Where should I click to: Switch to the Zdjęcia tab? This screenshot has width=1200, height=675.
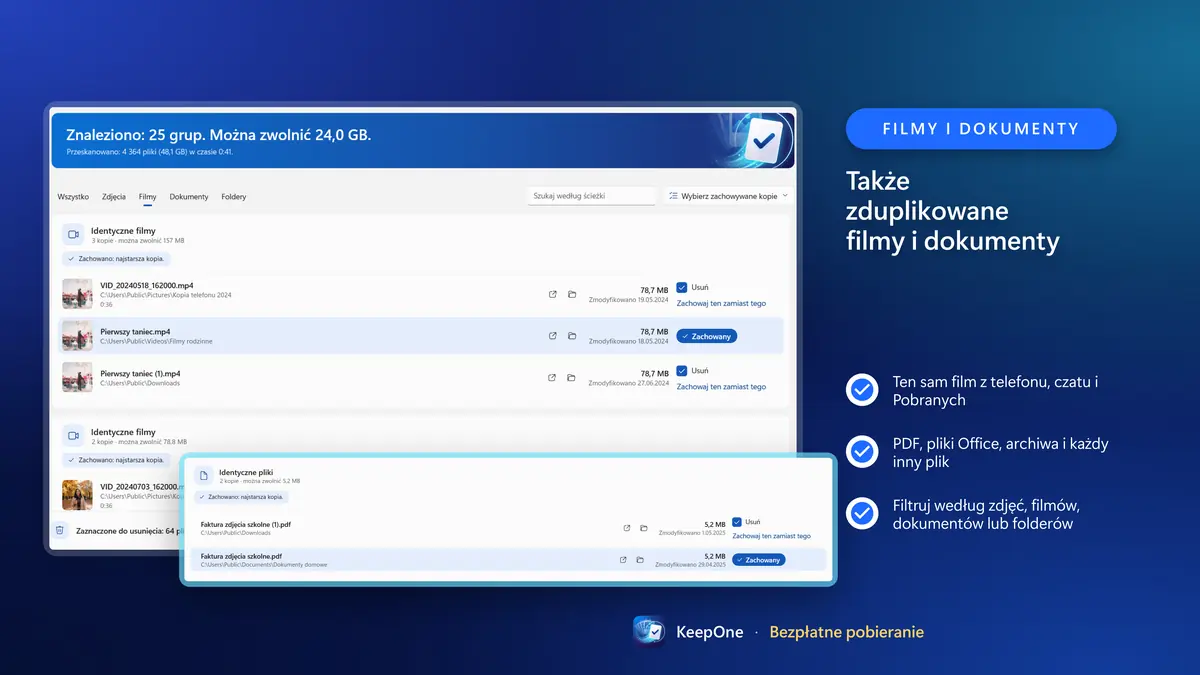(x=114, y=197)
